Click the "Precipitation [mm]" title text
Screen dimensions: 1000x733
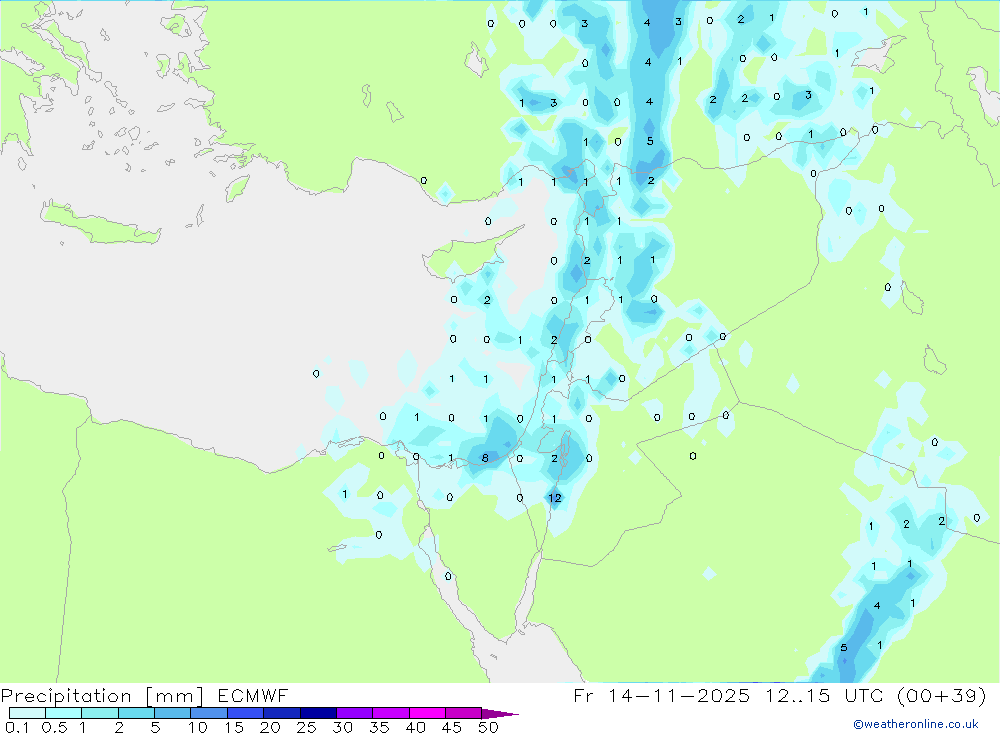click(x=103, y=696)
